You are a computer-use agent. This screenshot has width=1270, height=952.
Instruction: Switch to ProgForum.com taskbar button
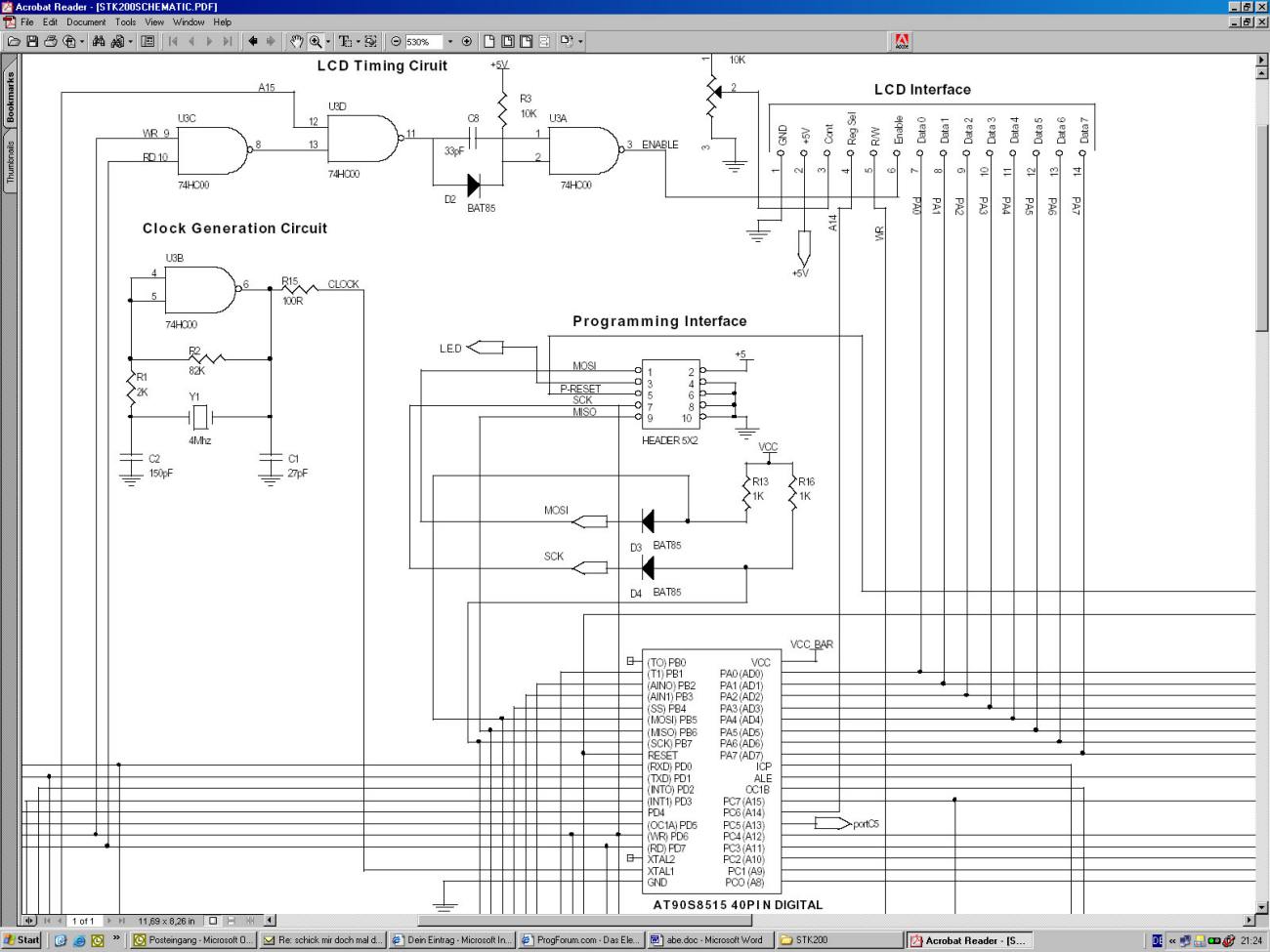click(x=580, y=940)
